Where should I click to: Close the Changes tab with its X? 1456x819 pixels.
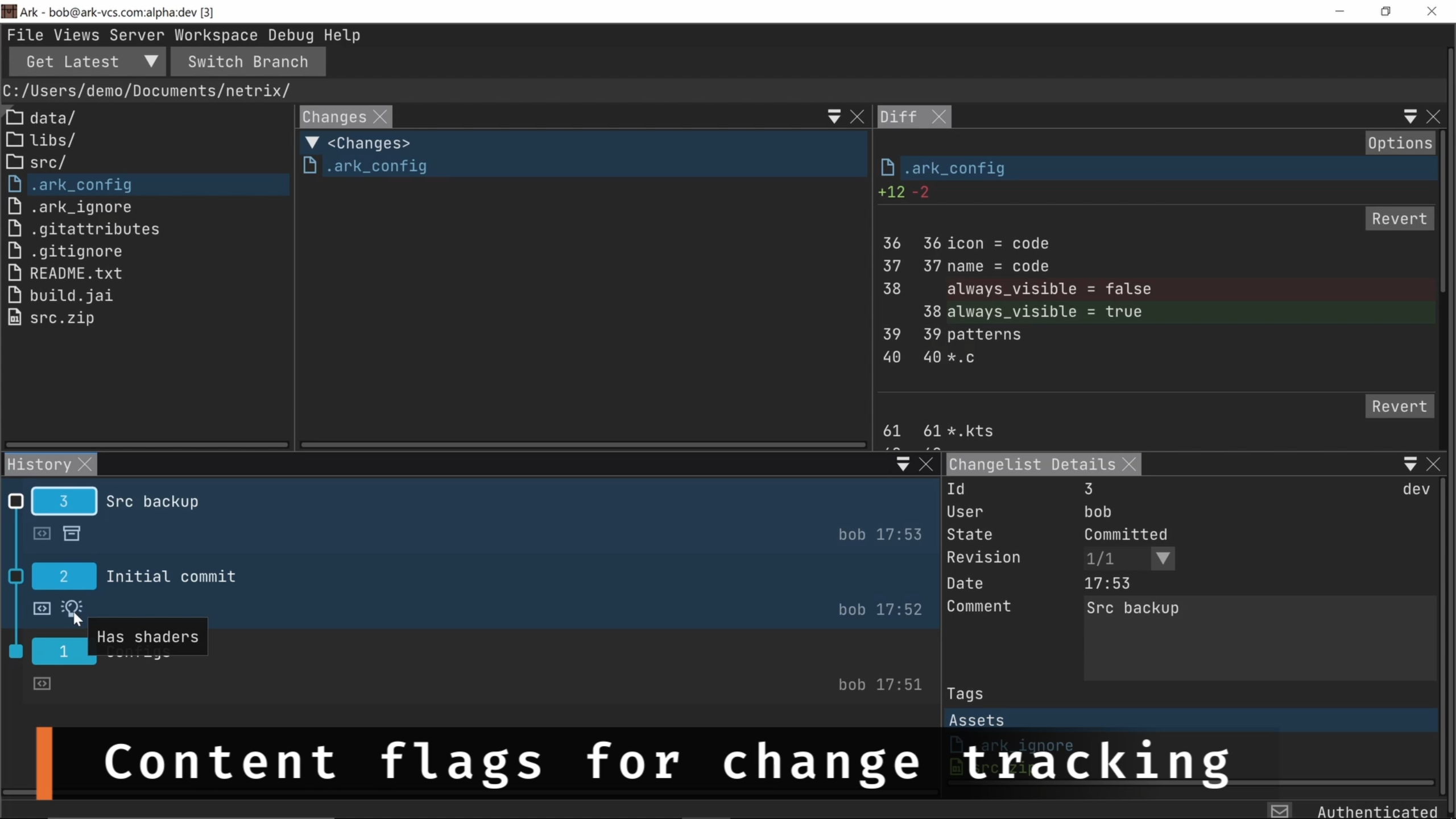[x=380, y=117]
